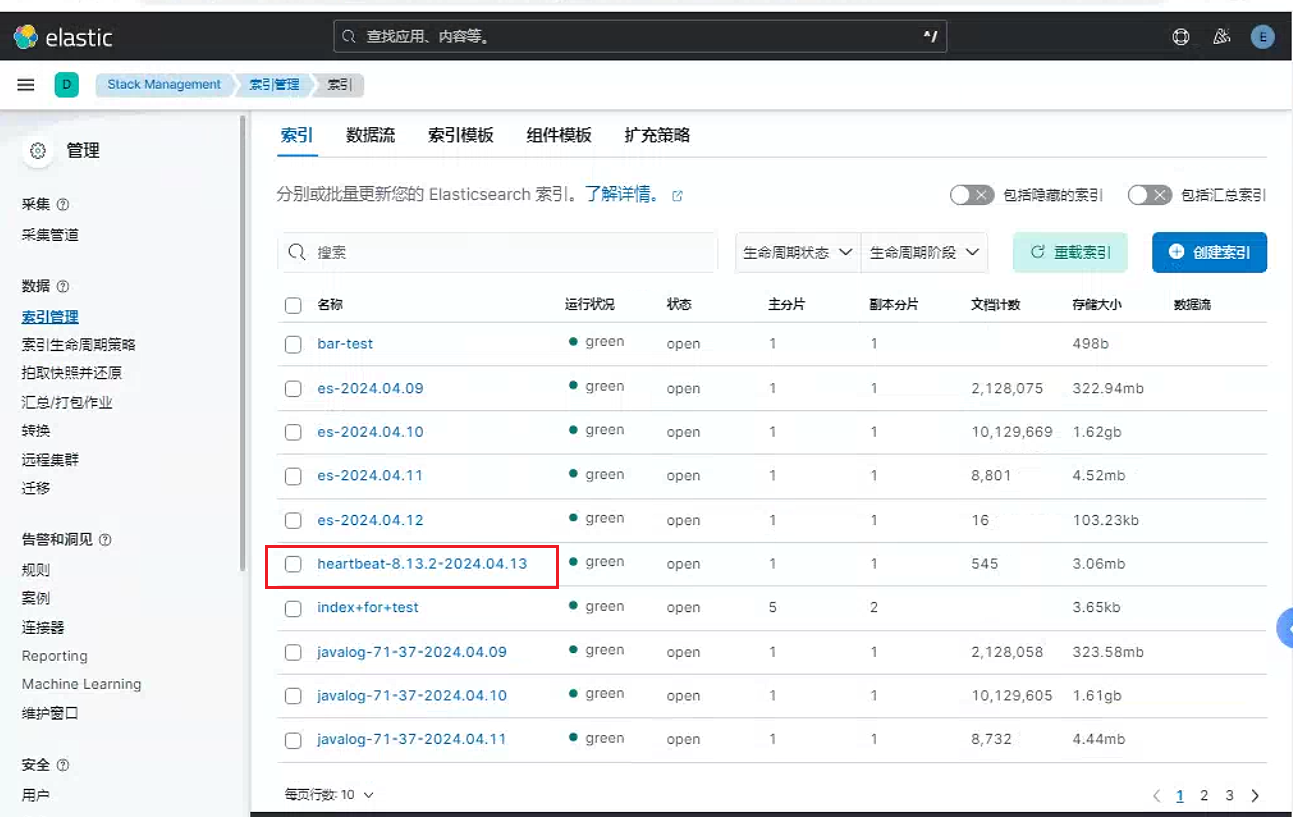
Task: Open 索引生命周期策略 in sidebar
Action: 79,345
